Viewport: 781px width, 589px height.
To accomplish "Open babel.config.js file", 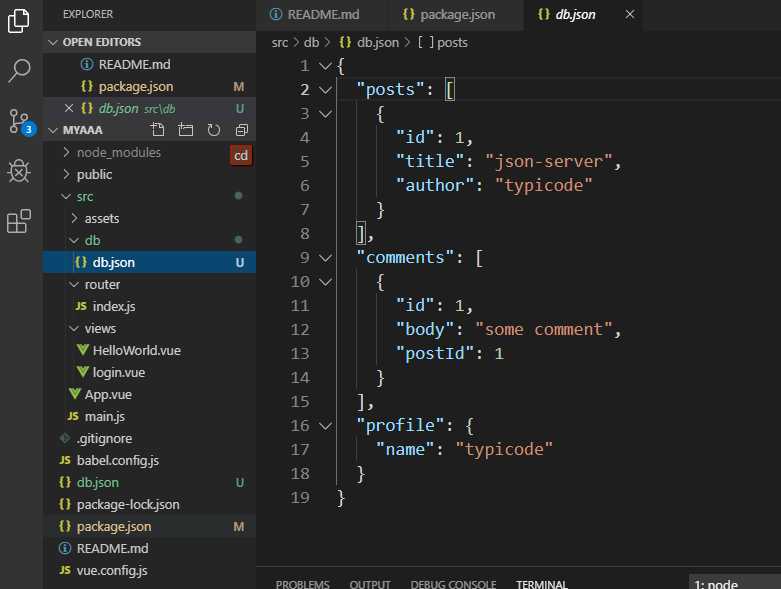I will tap(149, 460).
